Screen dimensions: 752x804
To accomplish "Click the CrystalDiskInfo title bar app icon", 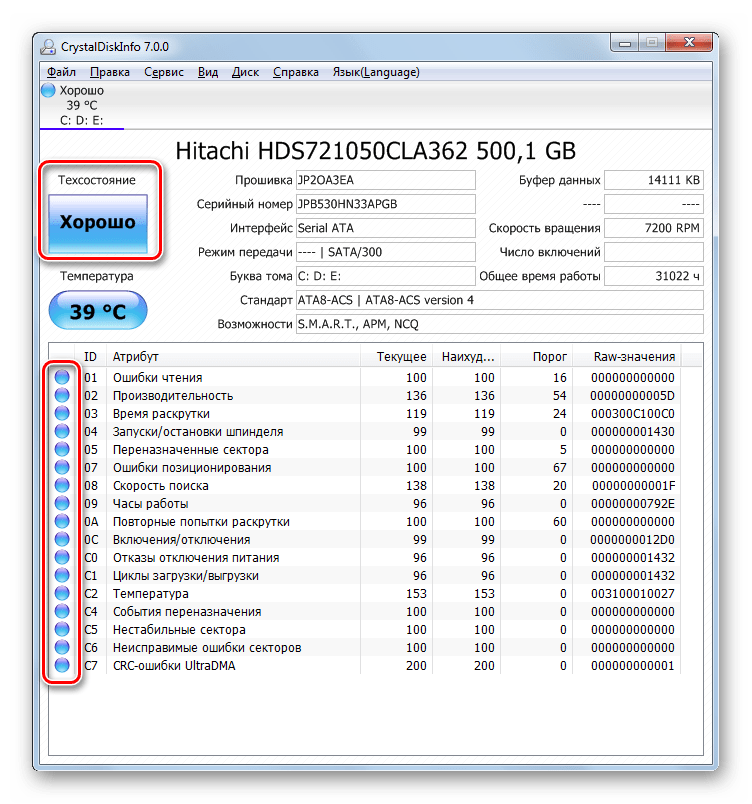I will pos(48,47).
